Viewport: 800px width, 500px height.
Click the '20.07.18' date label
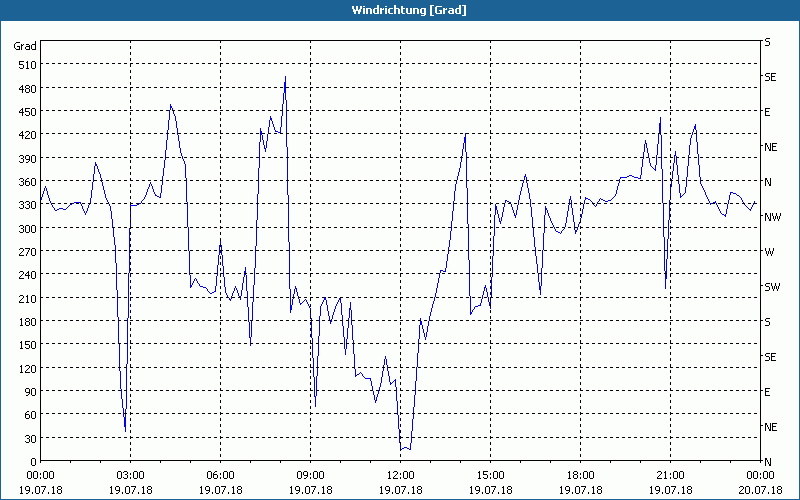760,490
